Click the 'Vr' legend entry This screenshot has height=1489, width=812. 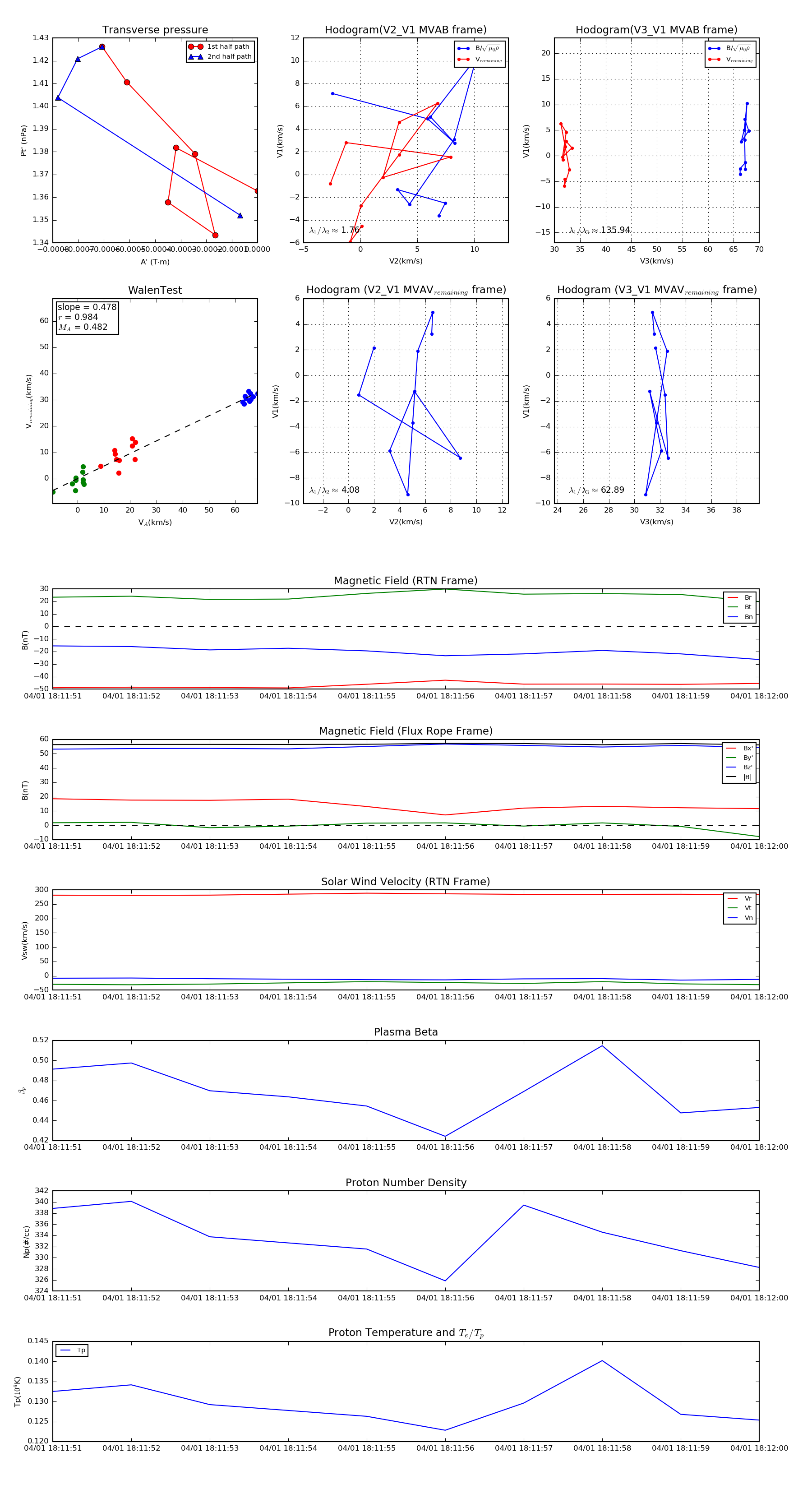coord(740,898)
